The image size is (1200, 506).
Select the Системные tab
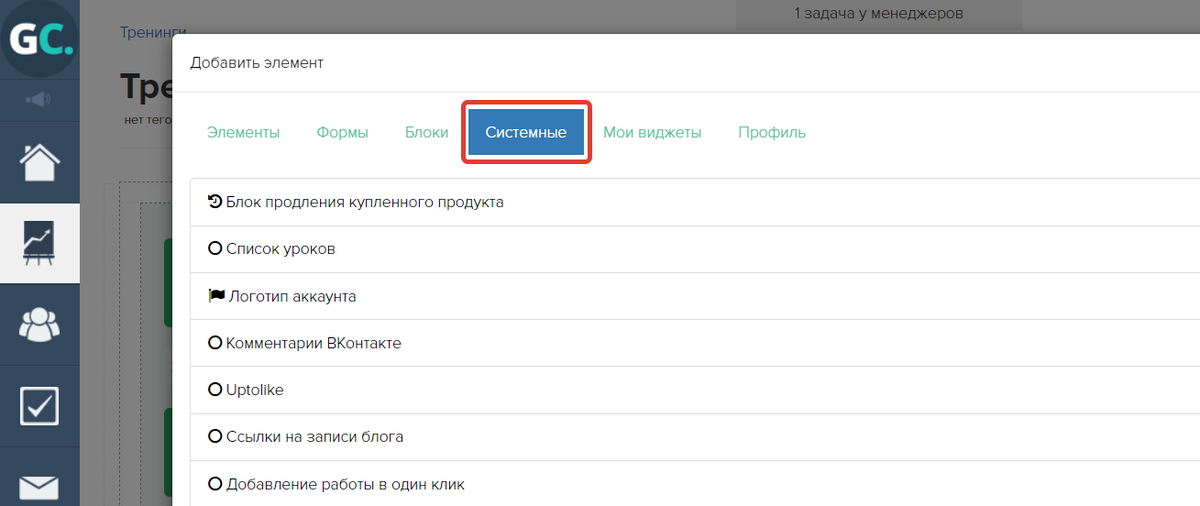click(526, 132)
